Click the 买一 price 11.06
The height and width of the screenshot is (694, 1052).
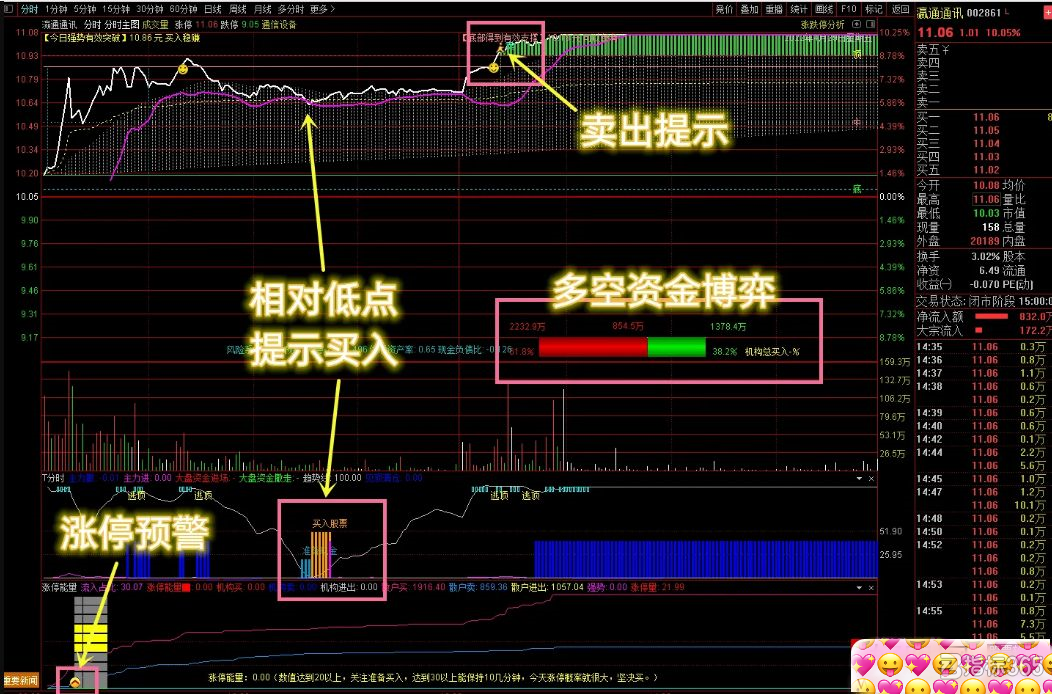[x=986, y=117]
